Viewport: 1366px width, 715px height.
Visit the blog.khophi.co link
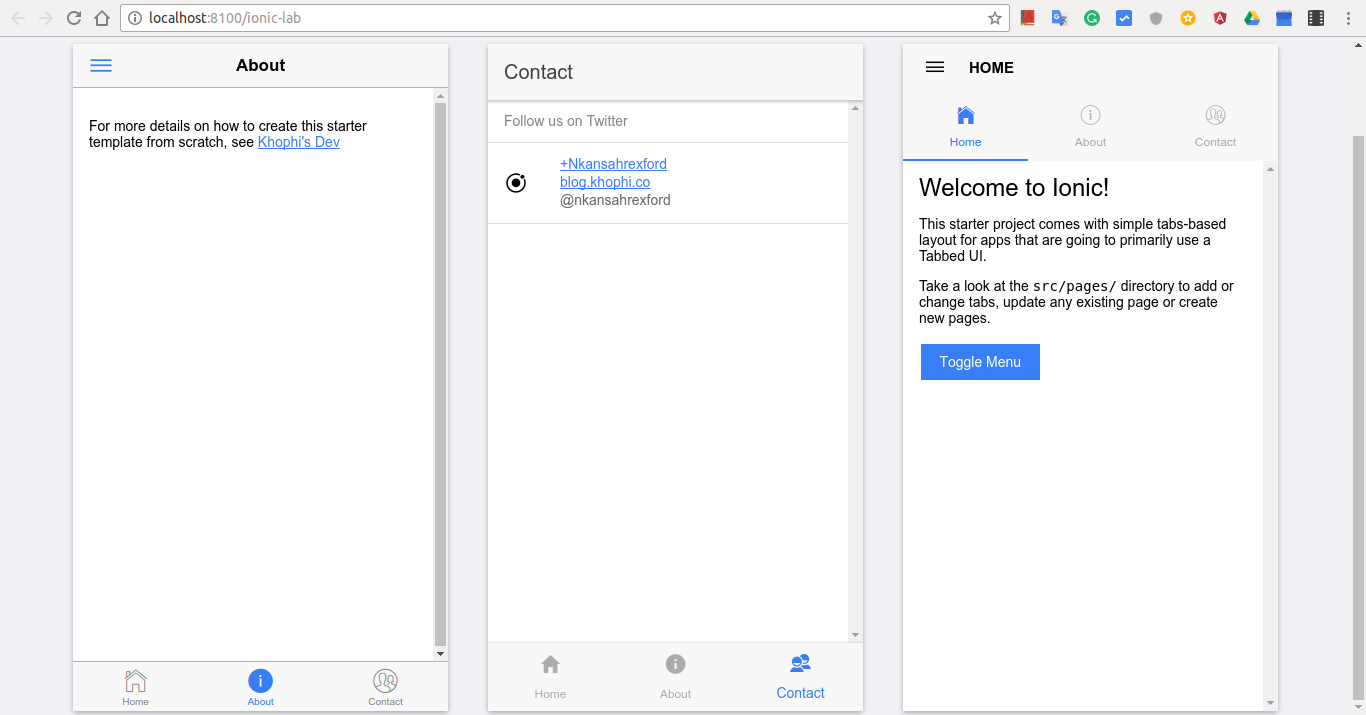coord(605,182)
